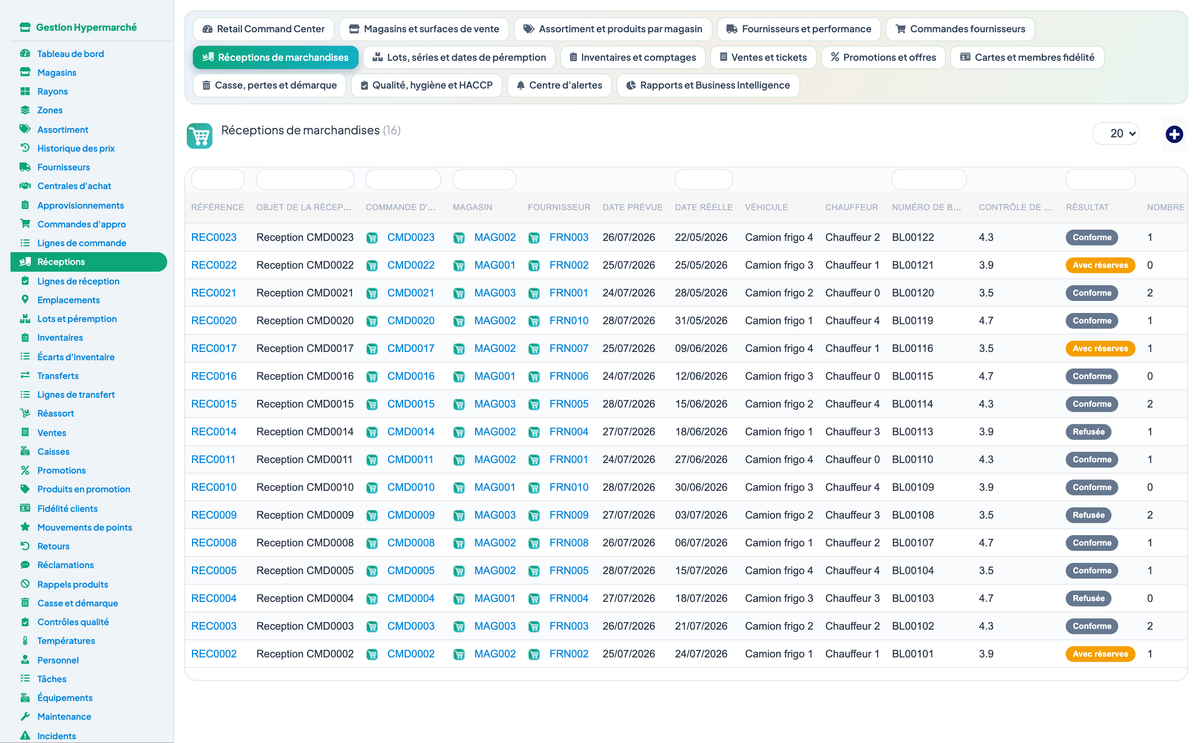Click the Refusée badge in REC0014 row
This screenshot has height=743, width=1200.
[1089, 432]
